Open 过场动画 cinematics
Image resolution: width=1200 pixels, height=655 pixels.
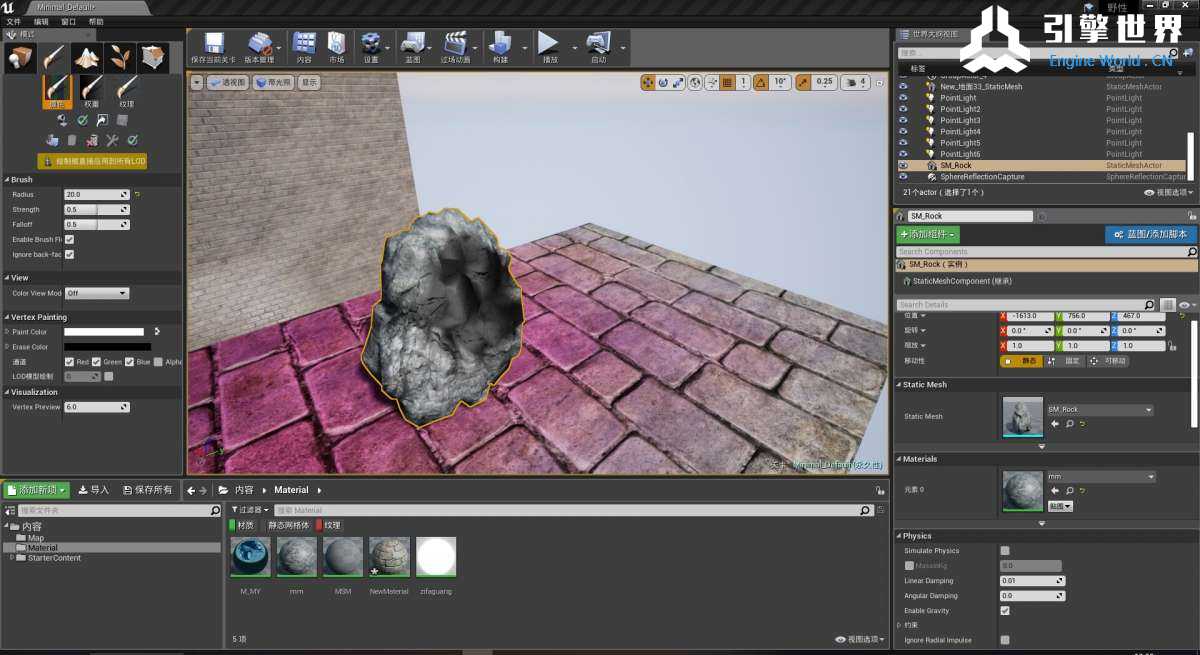[x=456, y=48]
